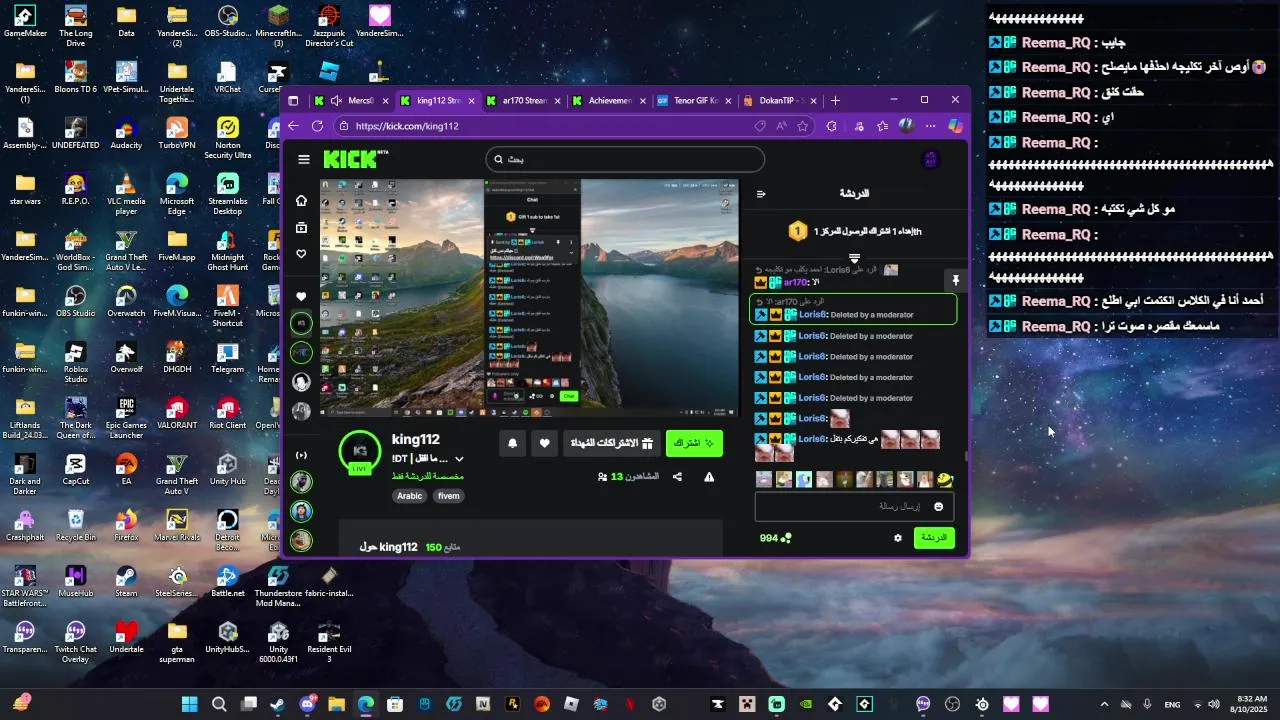Open the Browse icon in Kick sidebar
Image resolution: width=1280 pixels, height=720 pixels.
pyautogui.click(x=301, y=227)
